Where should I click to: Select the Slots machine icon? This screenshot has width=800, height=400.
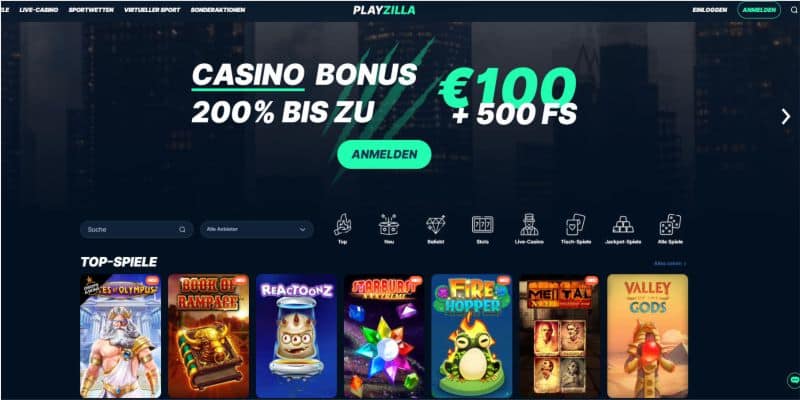tap(482, 224)
